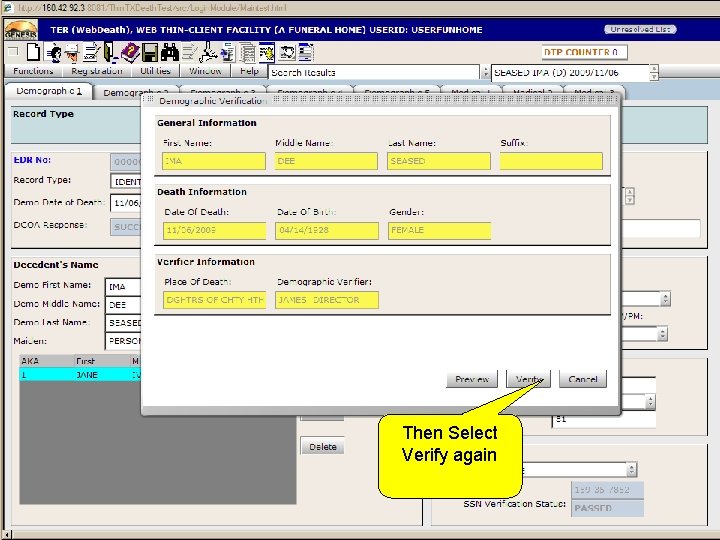Click the Date Of Birth field 04/14/1928
This screenshot has height=540, width=720.
pyautogui.click(x=327, y=231)
